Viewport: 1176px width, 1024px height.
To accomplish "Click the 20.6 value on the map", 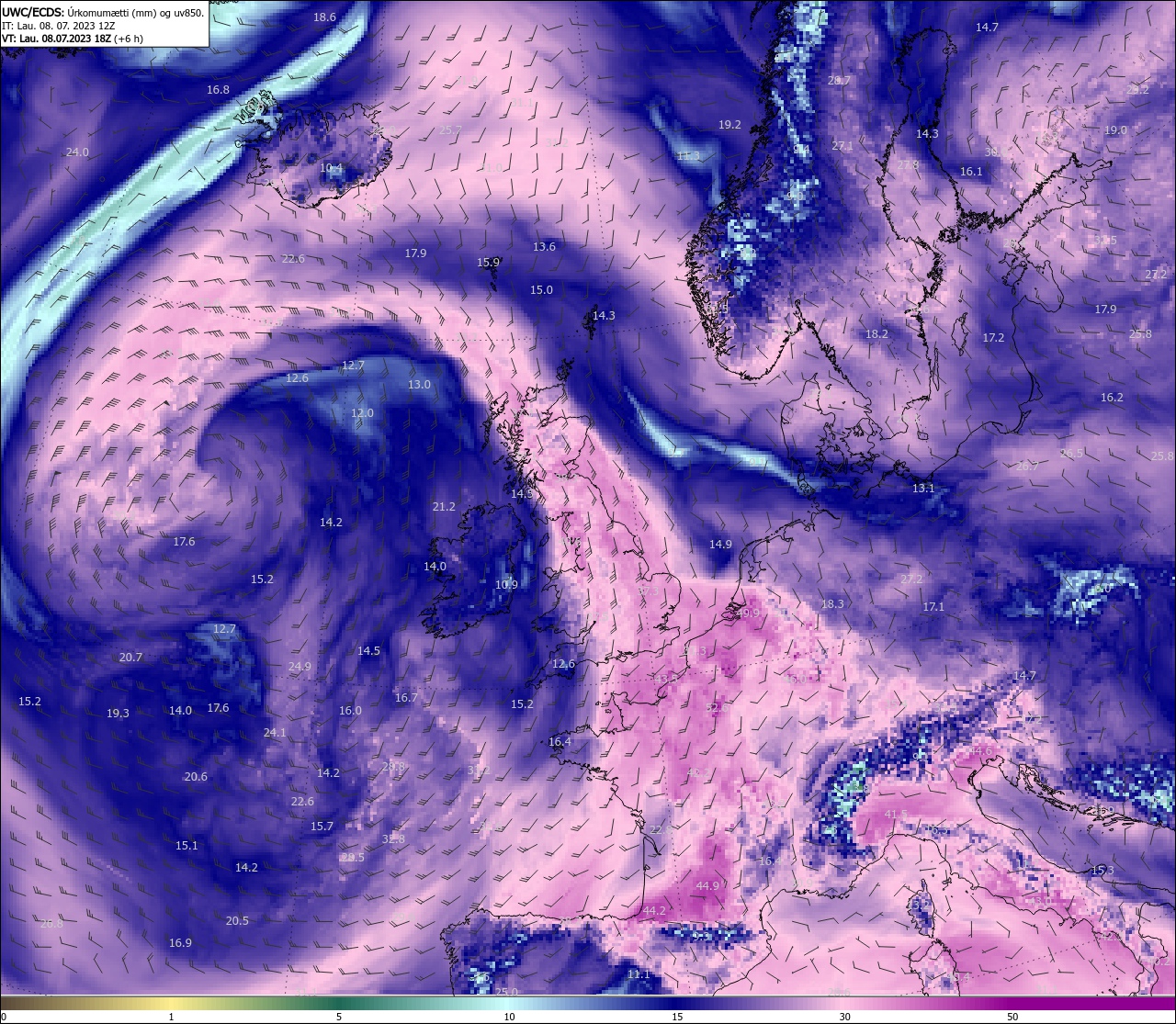I will [x=196, y=777].
